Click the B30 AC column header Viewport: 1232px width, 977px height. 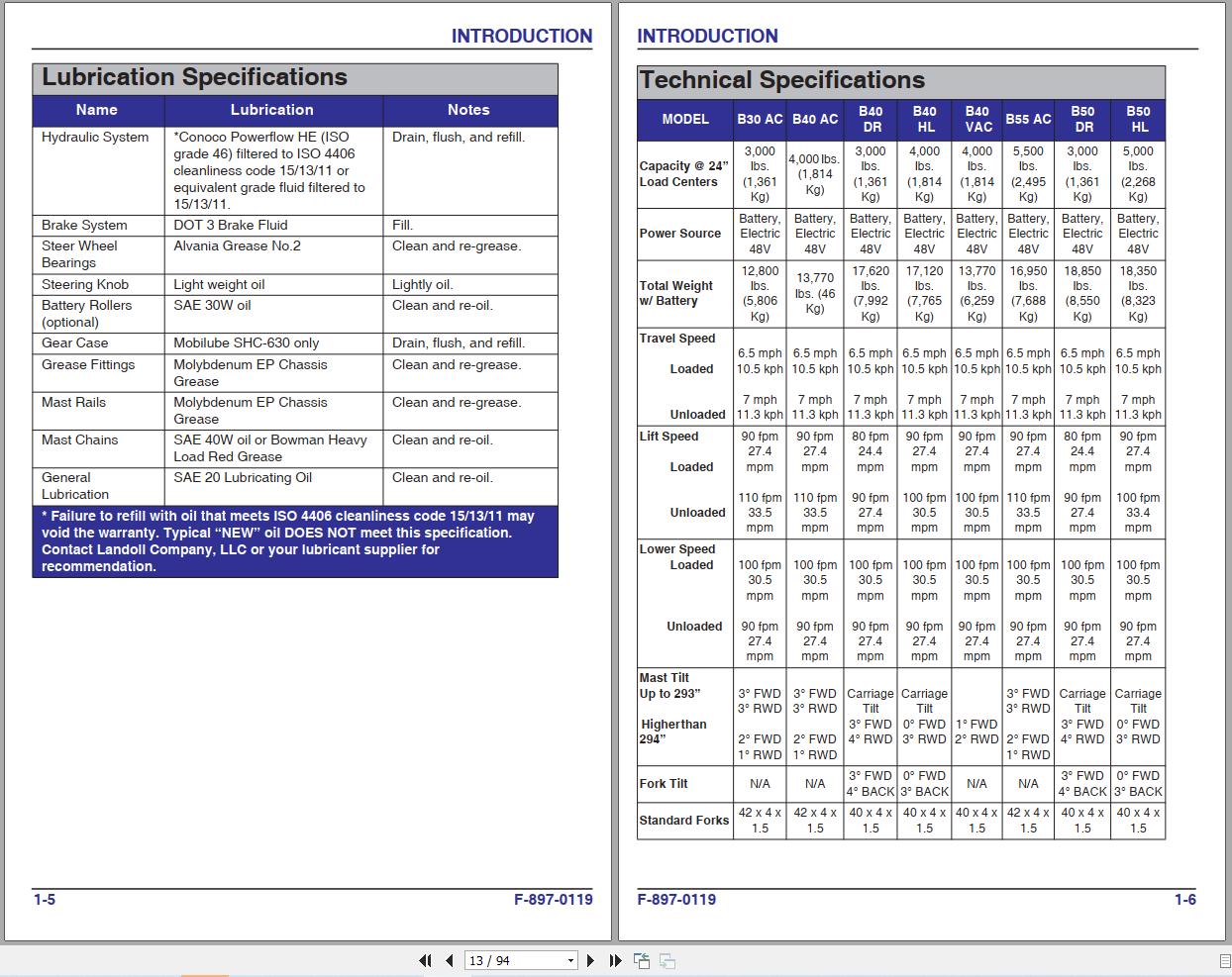pyautogui.click(x=760, y=119)
